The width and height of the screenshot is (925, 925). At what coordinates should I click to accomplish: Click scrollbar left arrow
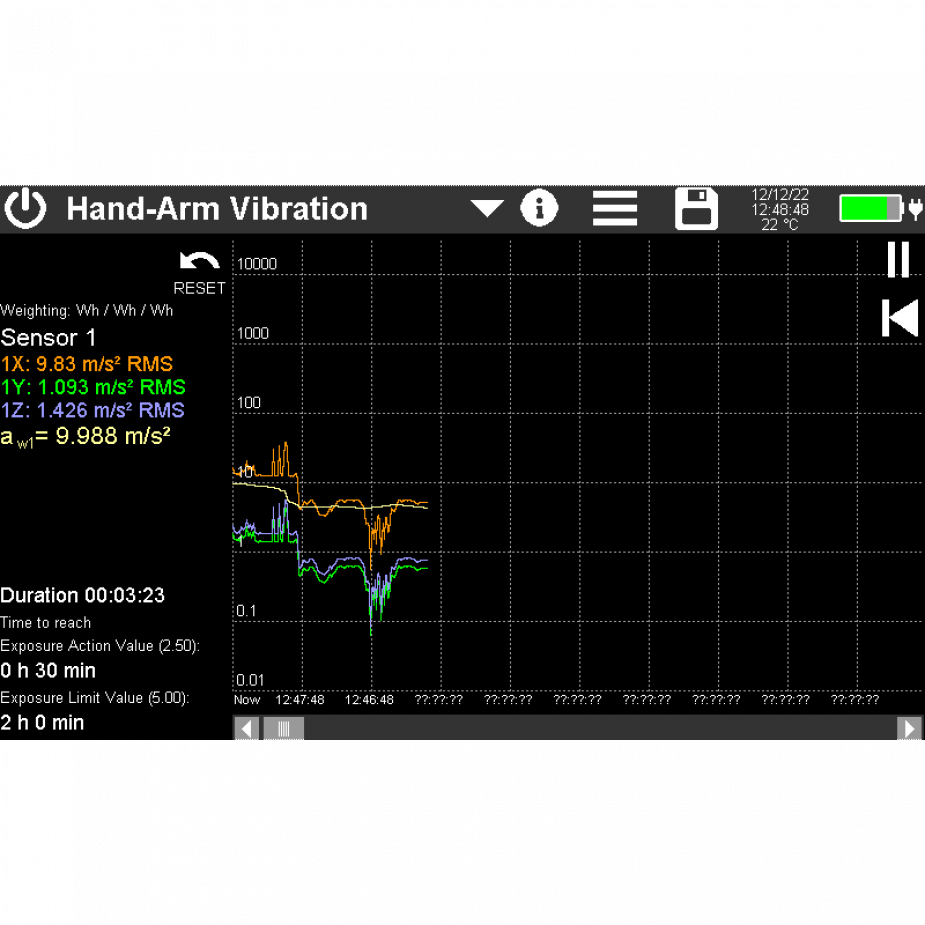(x=247, y=728)
